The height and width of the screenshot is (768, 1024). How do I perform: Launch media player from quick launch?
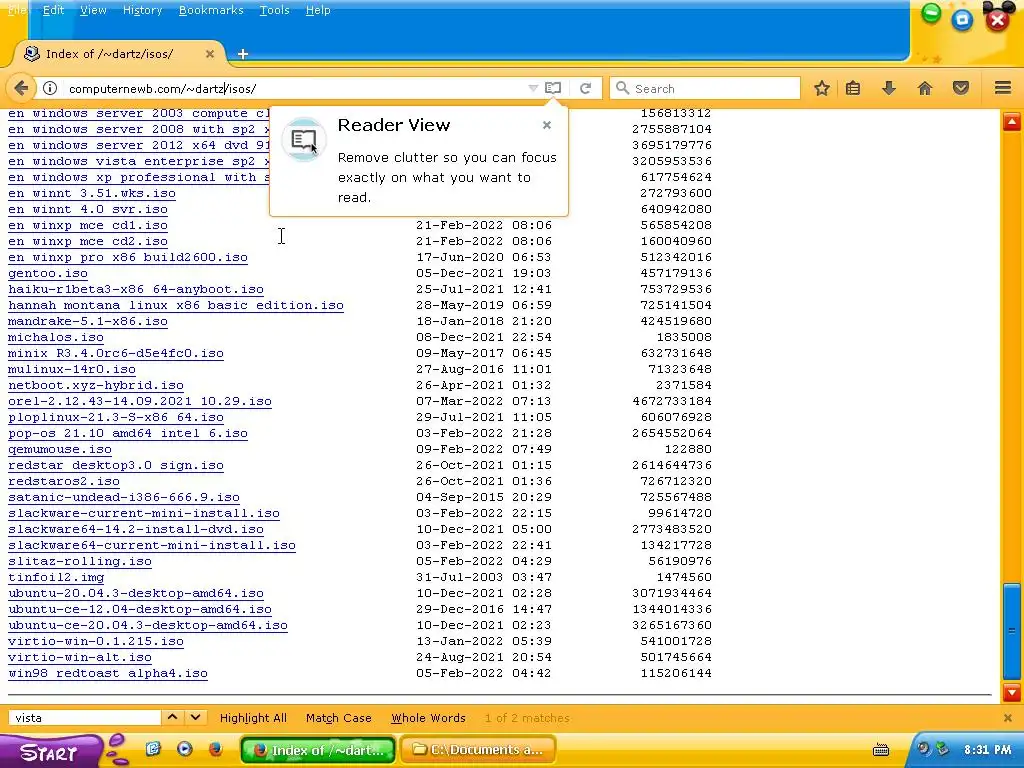185,748
